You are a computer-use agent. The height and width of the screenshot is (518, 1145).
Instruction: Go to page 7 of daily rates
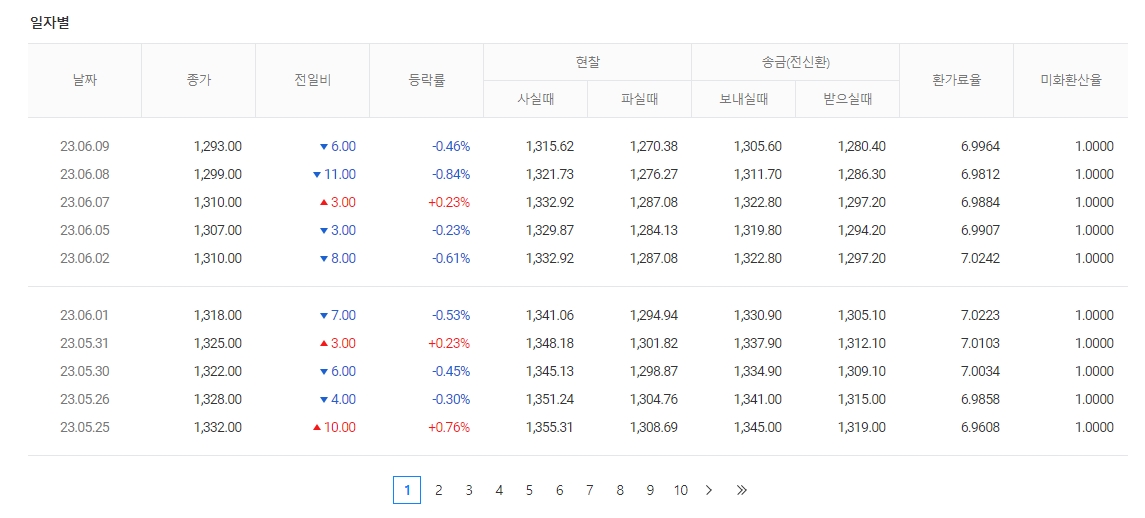point(589,490)
